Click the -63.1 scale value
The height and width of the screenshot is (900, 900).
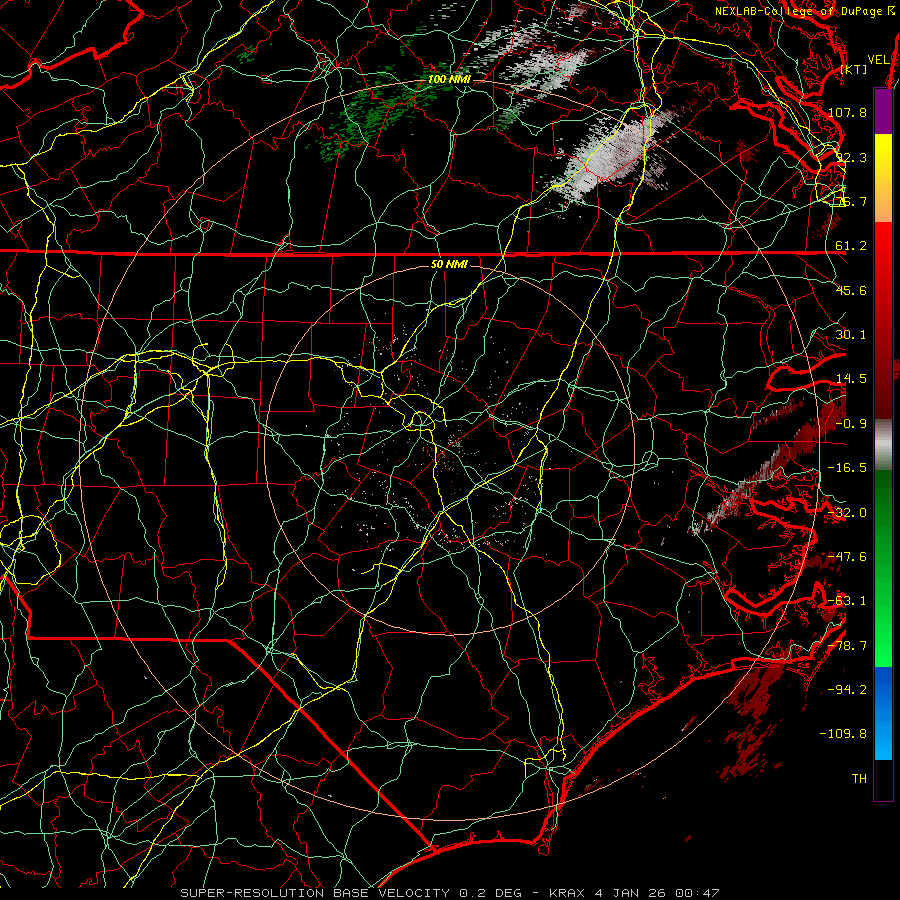click(847, 601)
